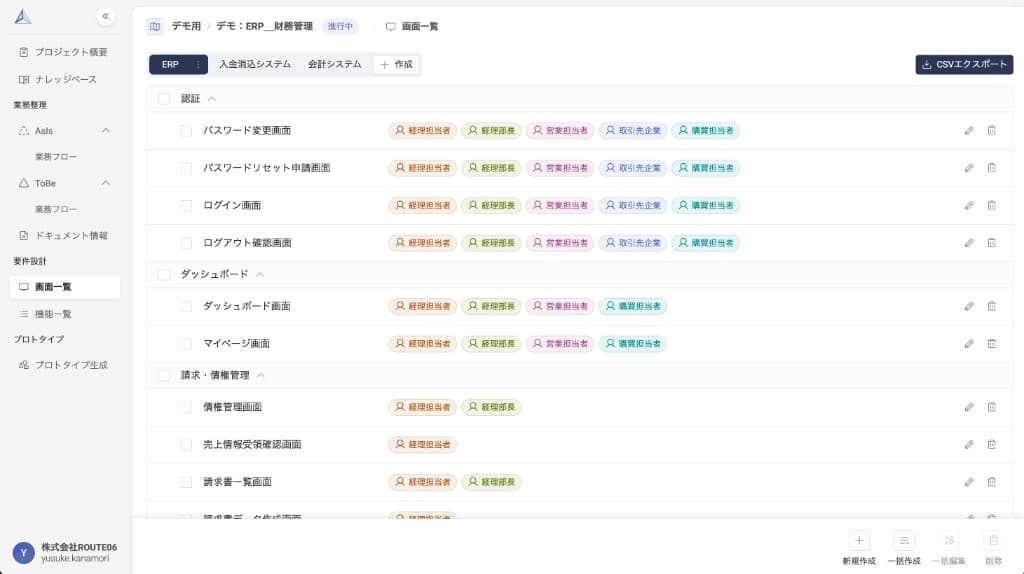Edit the ログアウト確認画面 row
This screenshot has height=574, width=1024.
click(x=969, y=243)
